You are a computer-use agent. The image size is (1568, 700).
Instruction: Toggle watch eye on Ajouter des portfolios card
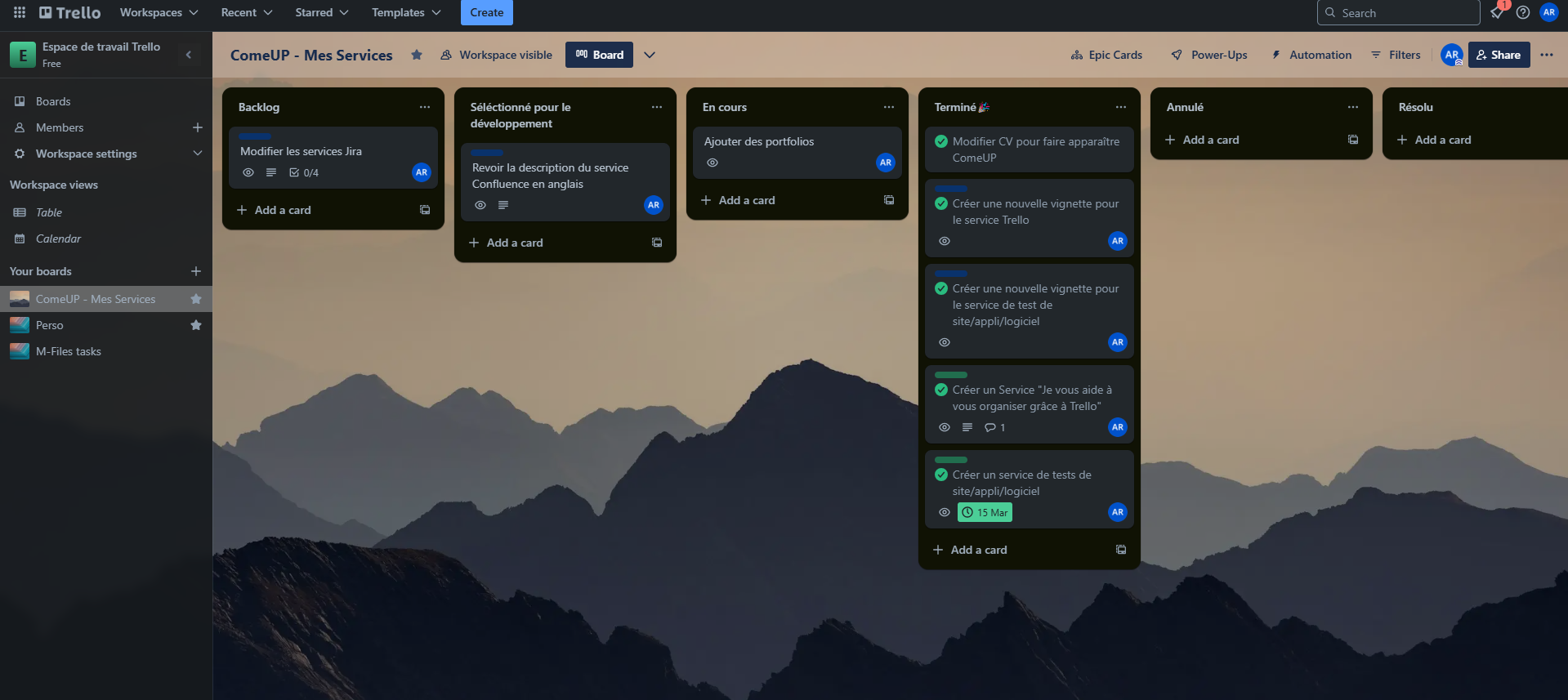tap(713, 163)
